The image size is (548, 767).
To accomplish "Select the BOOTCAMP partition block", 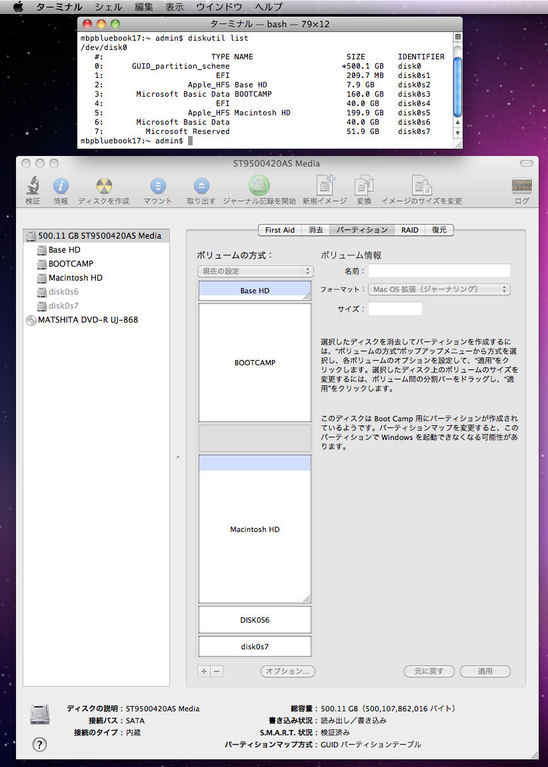I will click(x=255, y=362).
